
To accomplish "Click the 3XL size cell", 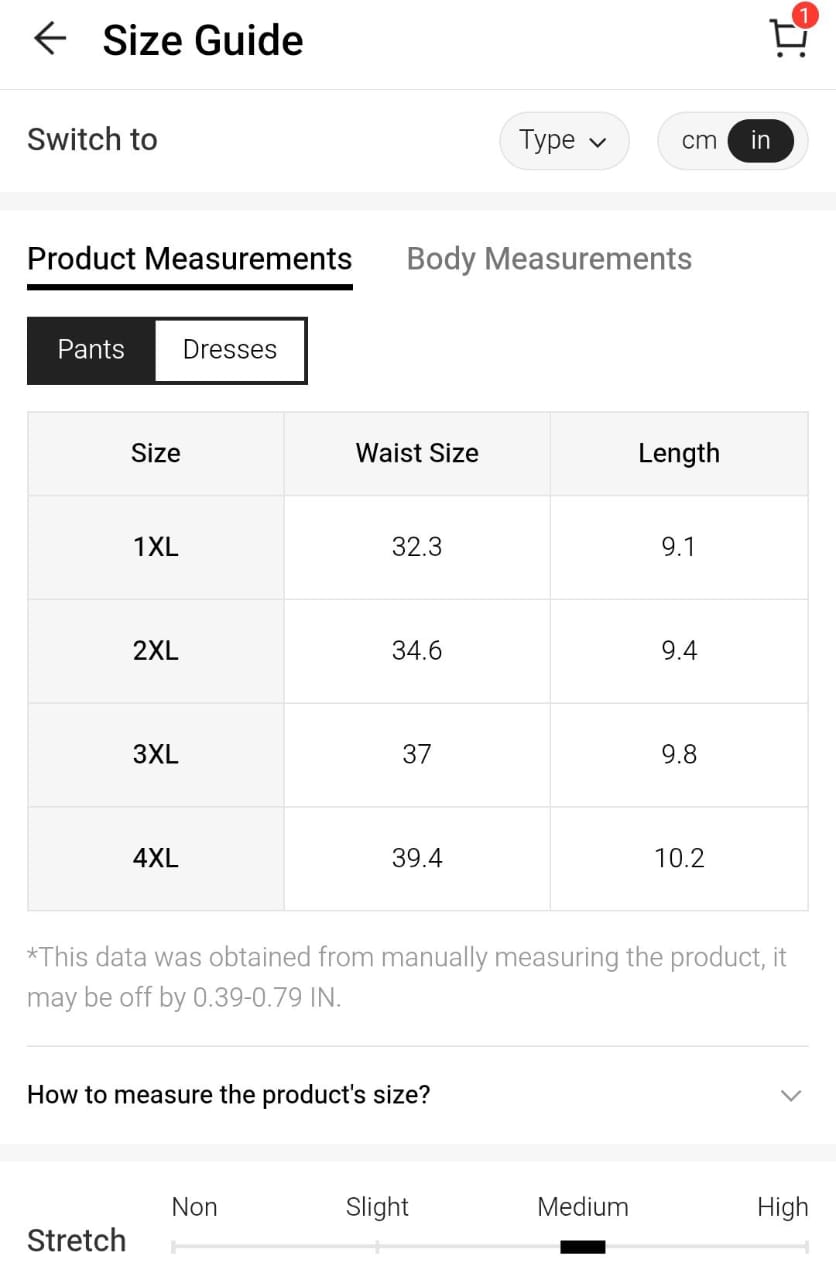I will (156, 755).
